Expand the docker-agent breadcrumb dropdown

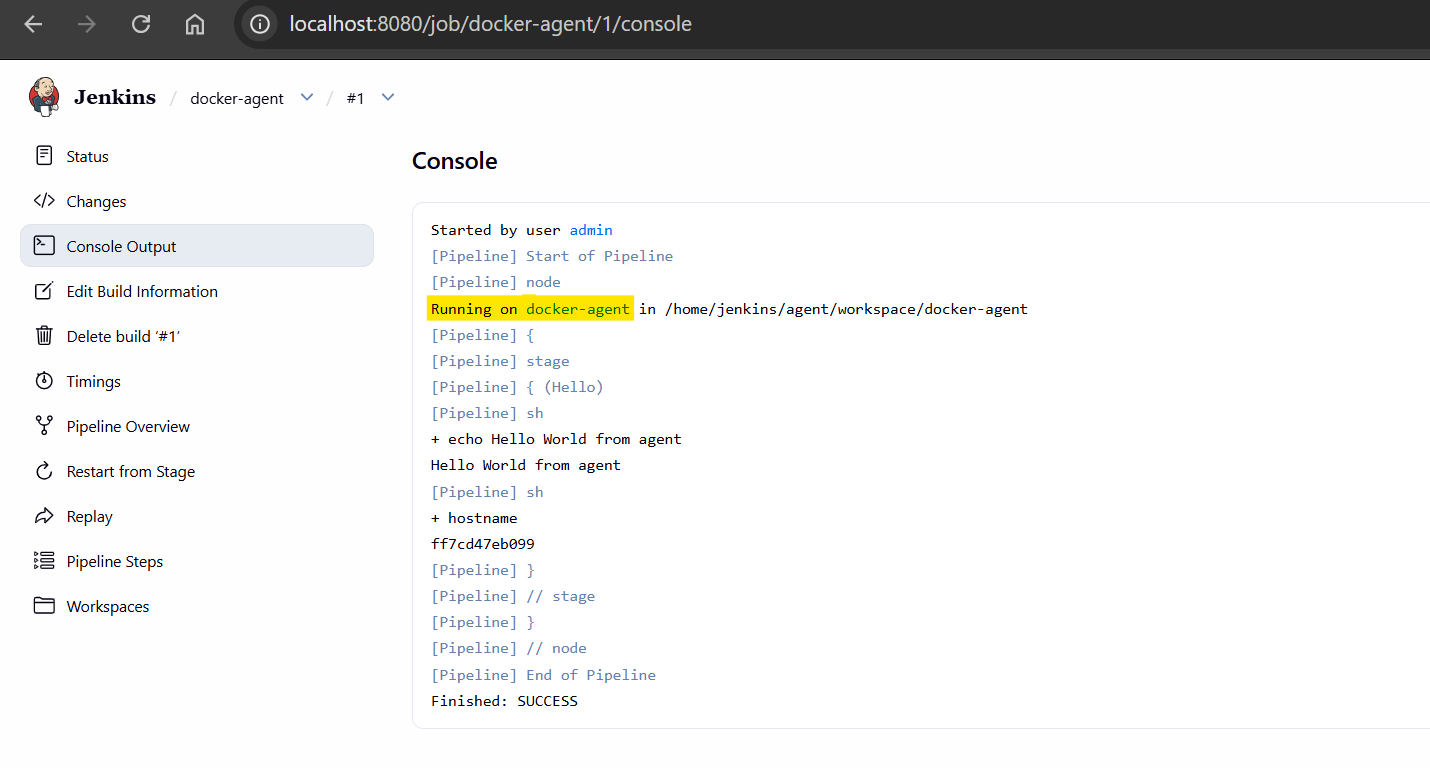coord(307,97)
